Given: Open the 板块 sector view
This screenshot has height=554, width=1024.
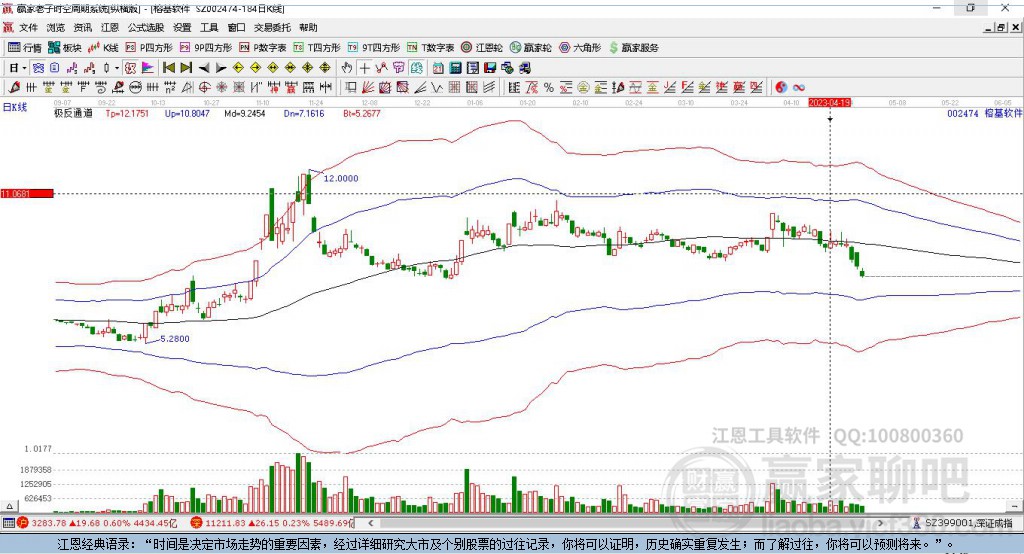Looking at the screenshot, I should [65, 48].
